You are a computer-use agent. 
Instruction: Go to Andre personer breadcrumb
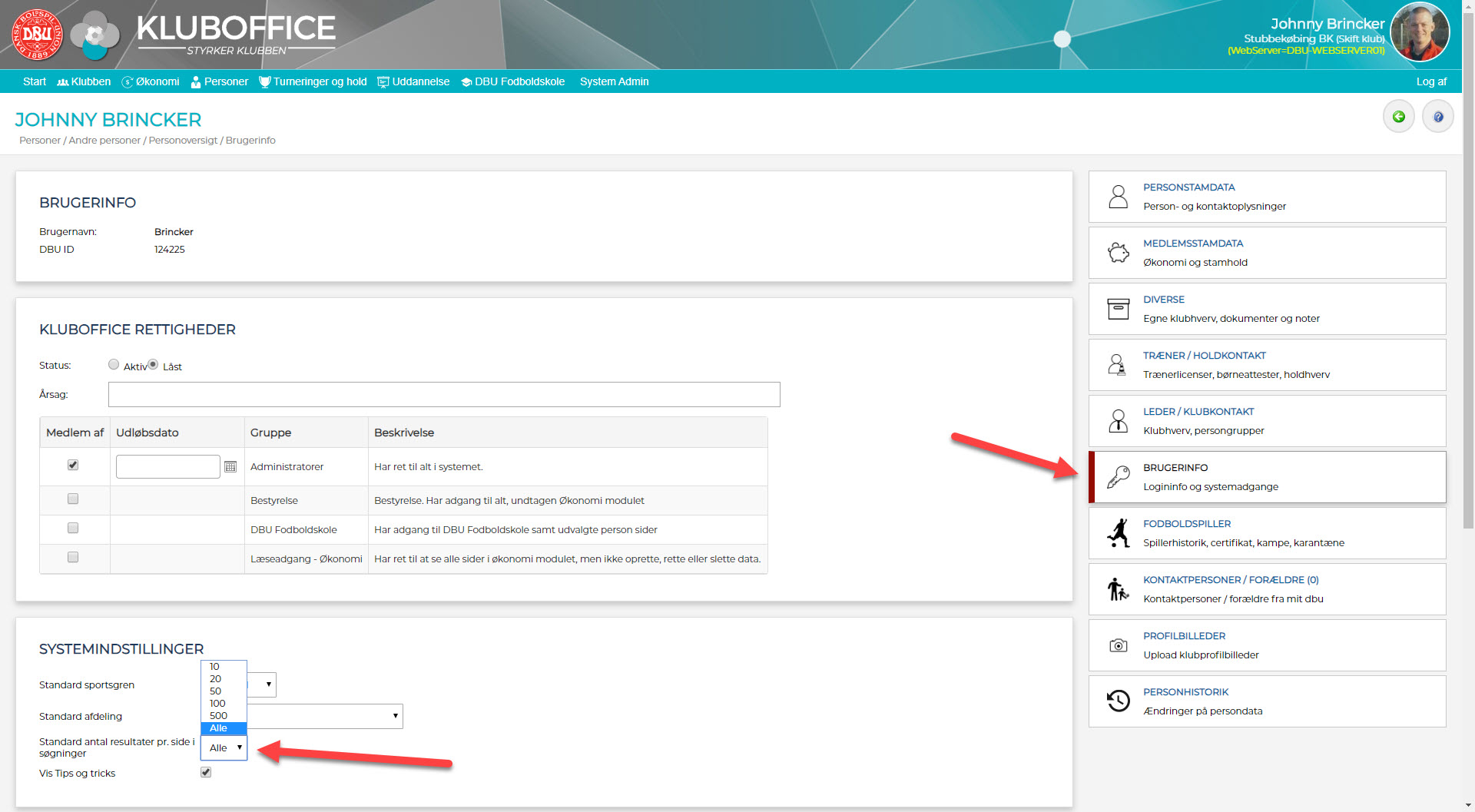[x=104, y=140]
